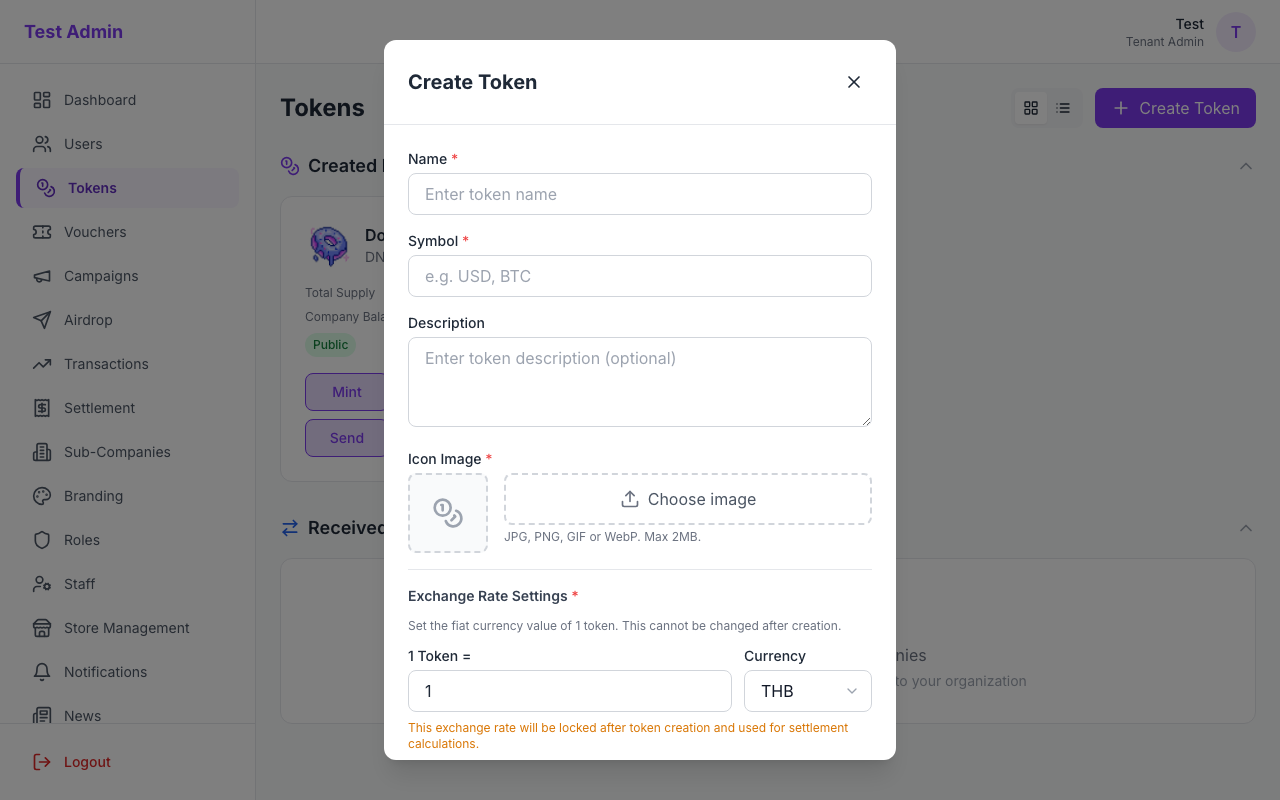1280x800 pixels.
Task: Click the Notifications bell icon
Action: (41, 672)
